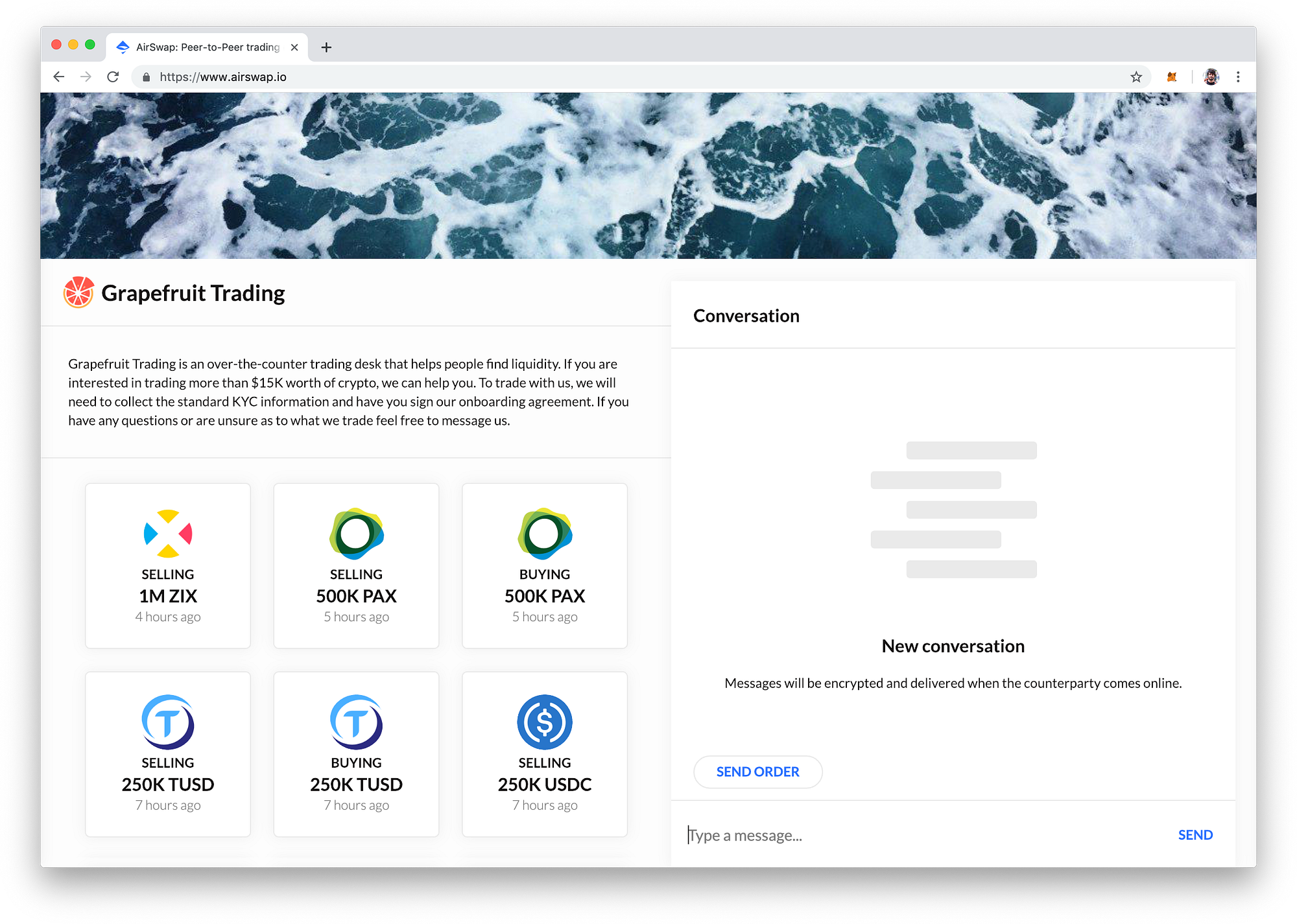The width and height of the screenshot is (1297, 924).
Task: Select the Buying 500K PAX amount
Action: point(545,596)
